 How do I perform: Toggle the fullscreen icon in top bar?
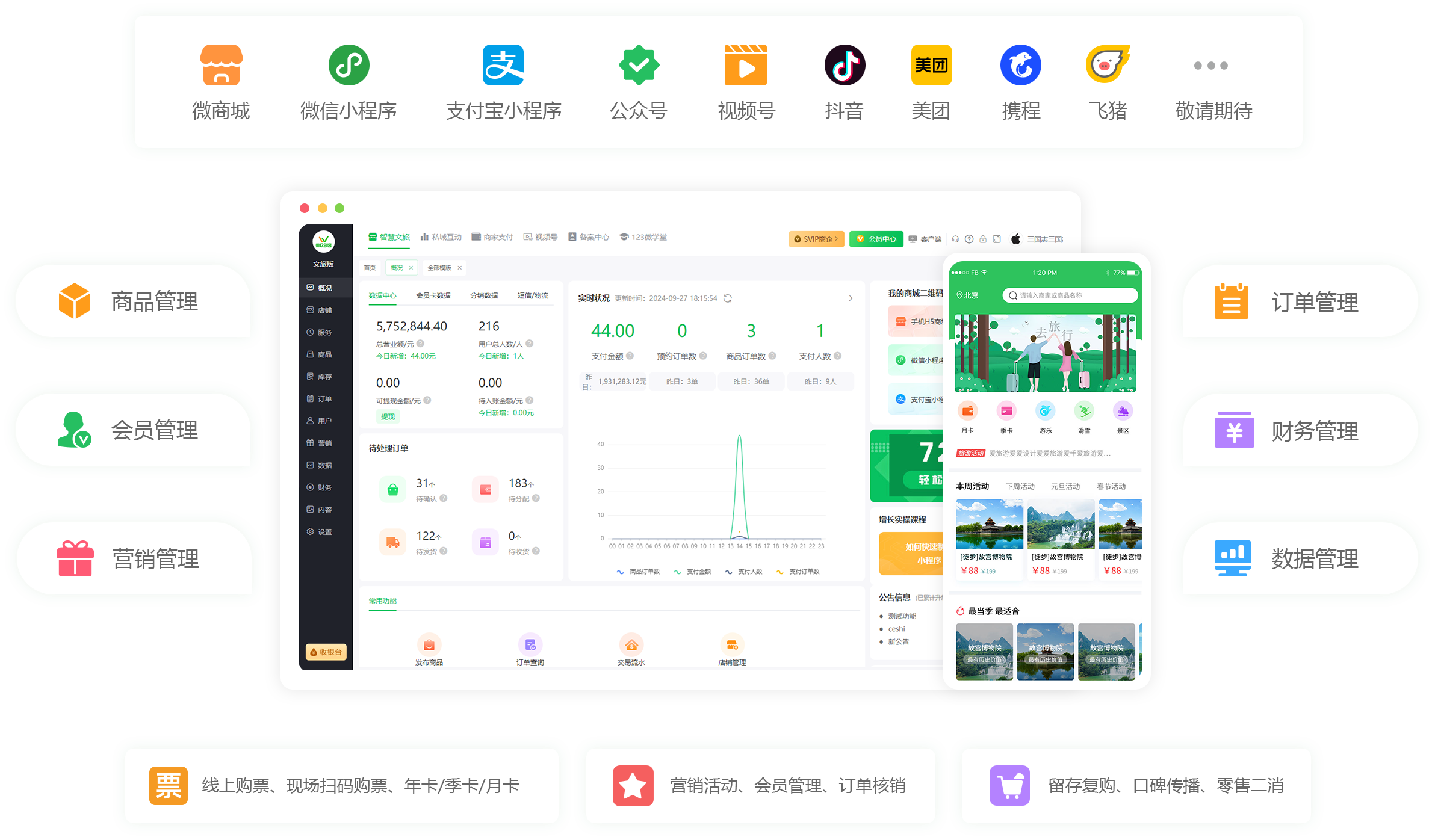pyautogui.click(x=997, y=239)
